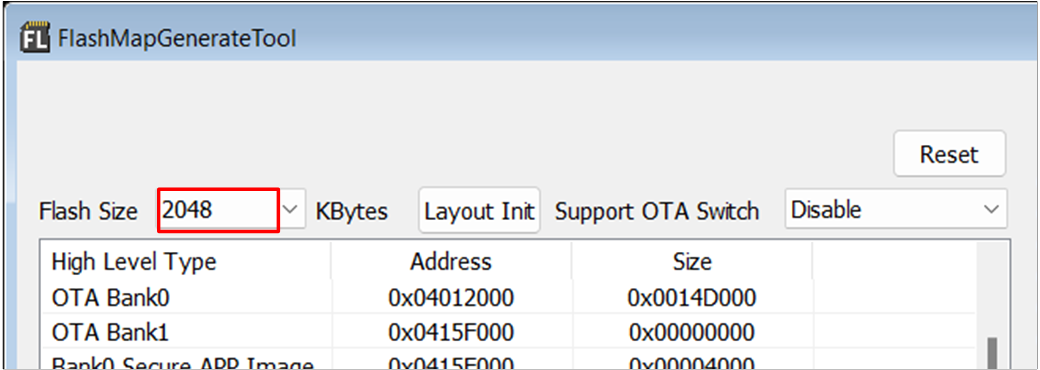Click the Address column header
The width and height of the screenshot is (1040, 370).
pos(451,262)
